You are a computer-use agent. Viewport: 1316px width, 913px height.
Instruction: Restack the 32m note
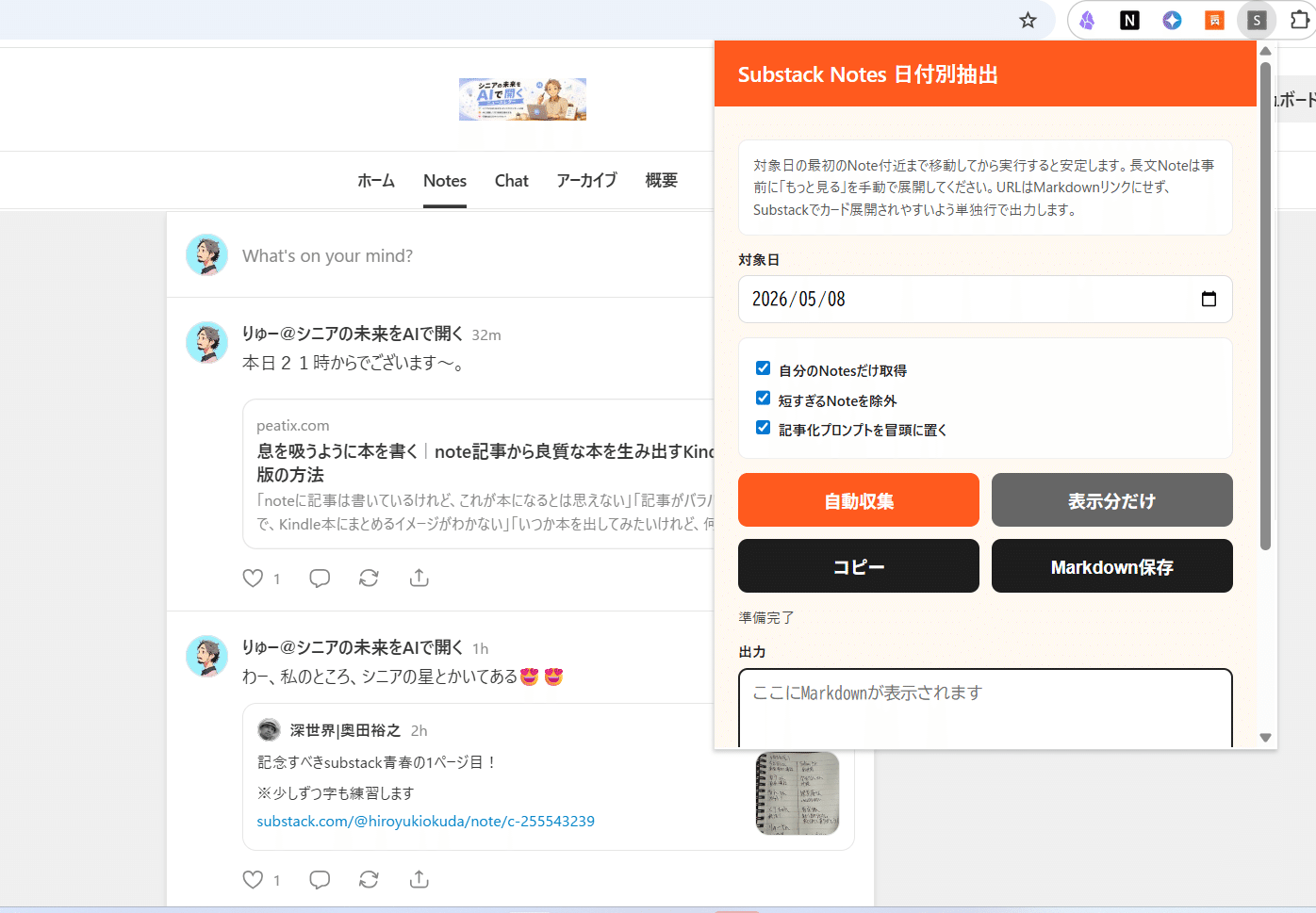pyautogui.click(x=369, y=578)
